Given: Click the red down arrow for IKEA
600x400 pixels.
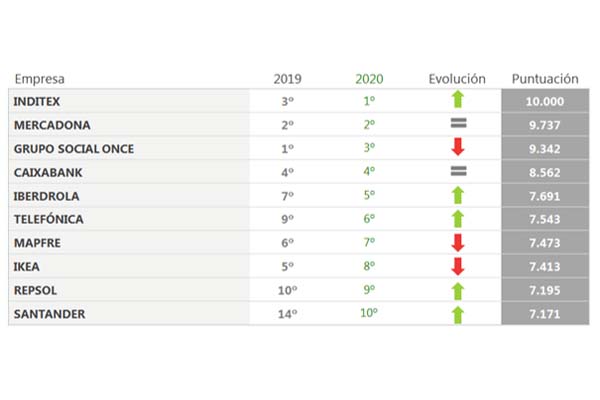Looking at the screenshot, I should (459, 266).
